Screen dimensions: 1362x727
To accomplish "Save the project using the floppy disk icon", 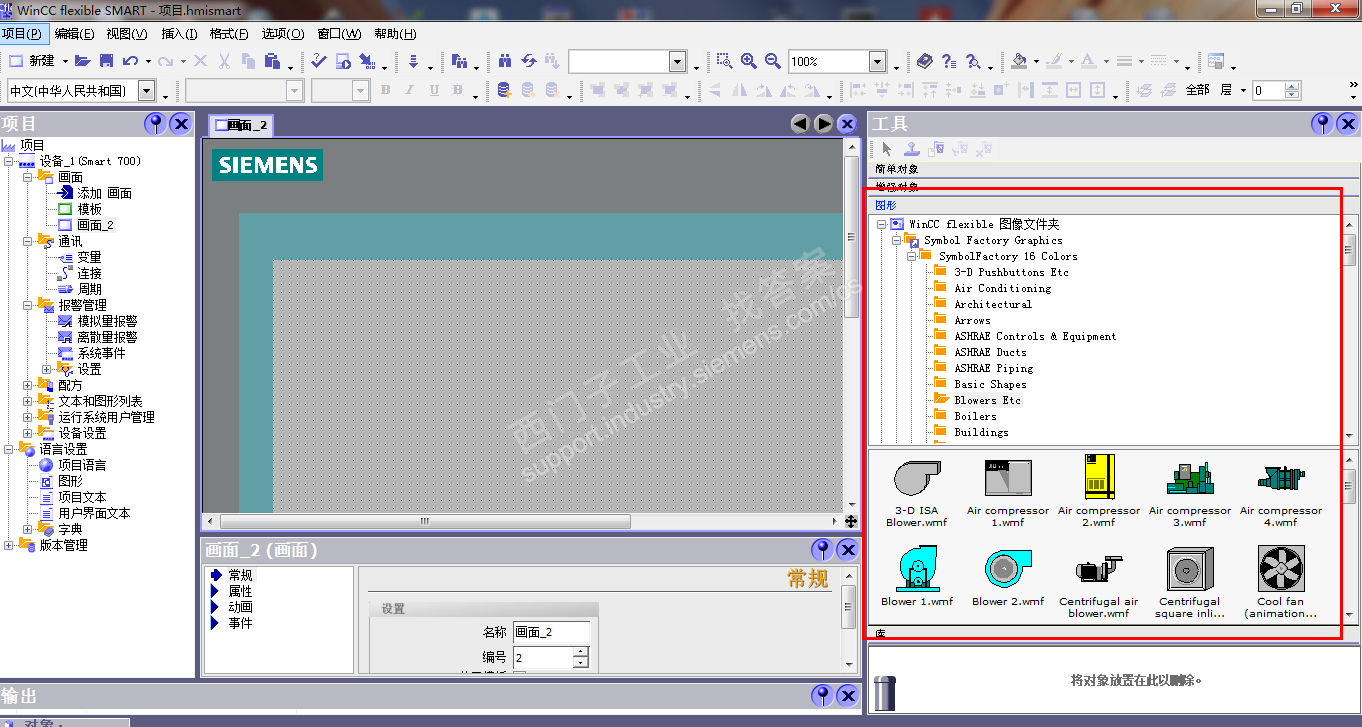I will [106, 61].
